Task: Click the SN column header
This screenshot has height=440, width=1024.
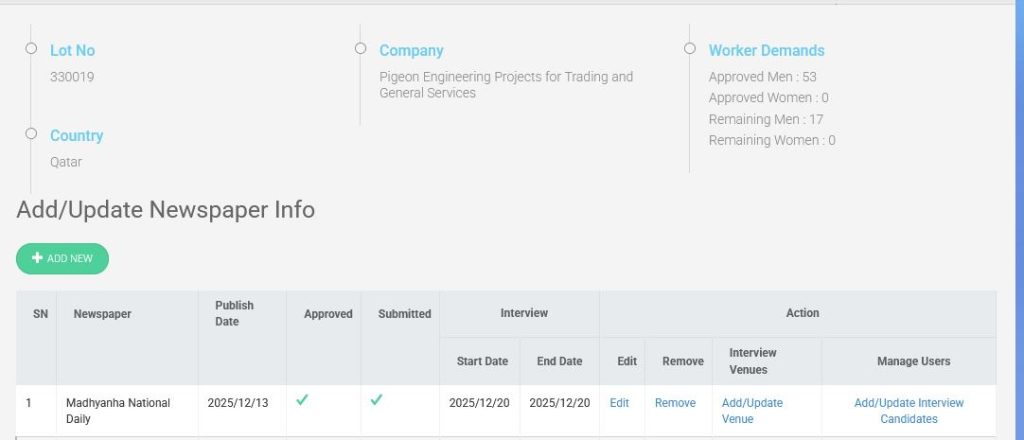Action: tap(40, 314)
